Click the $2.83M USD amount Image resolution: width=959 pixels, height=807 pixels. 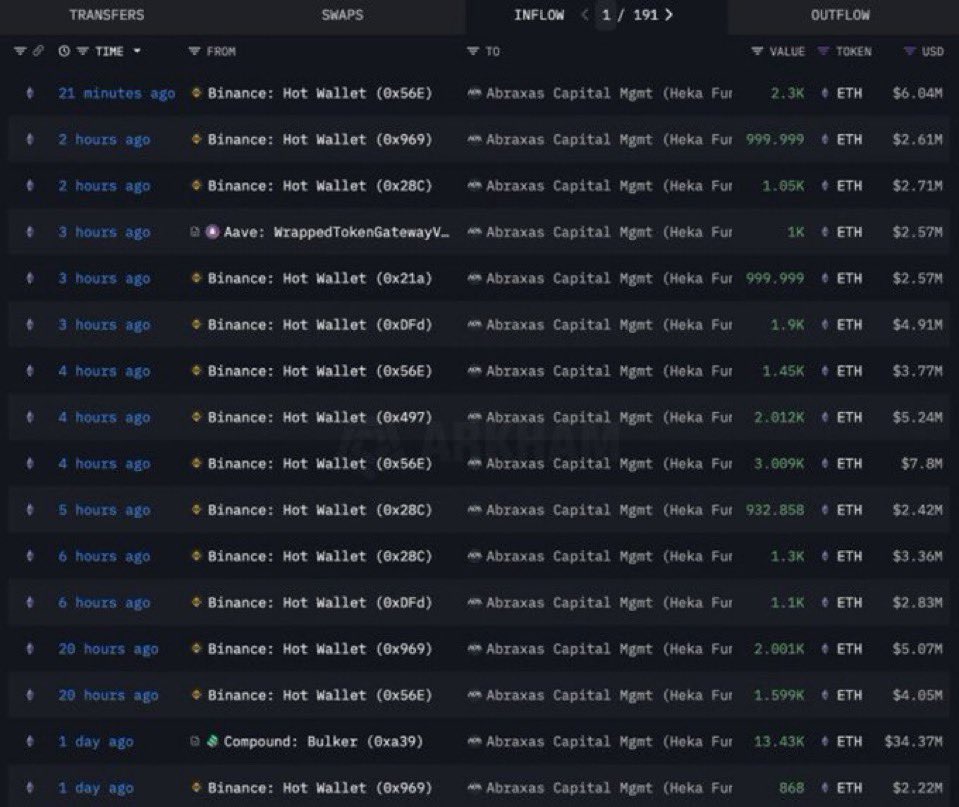click(x=917, y=603)
